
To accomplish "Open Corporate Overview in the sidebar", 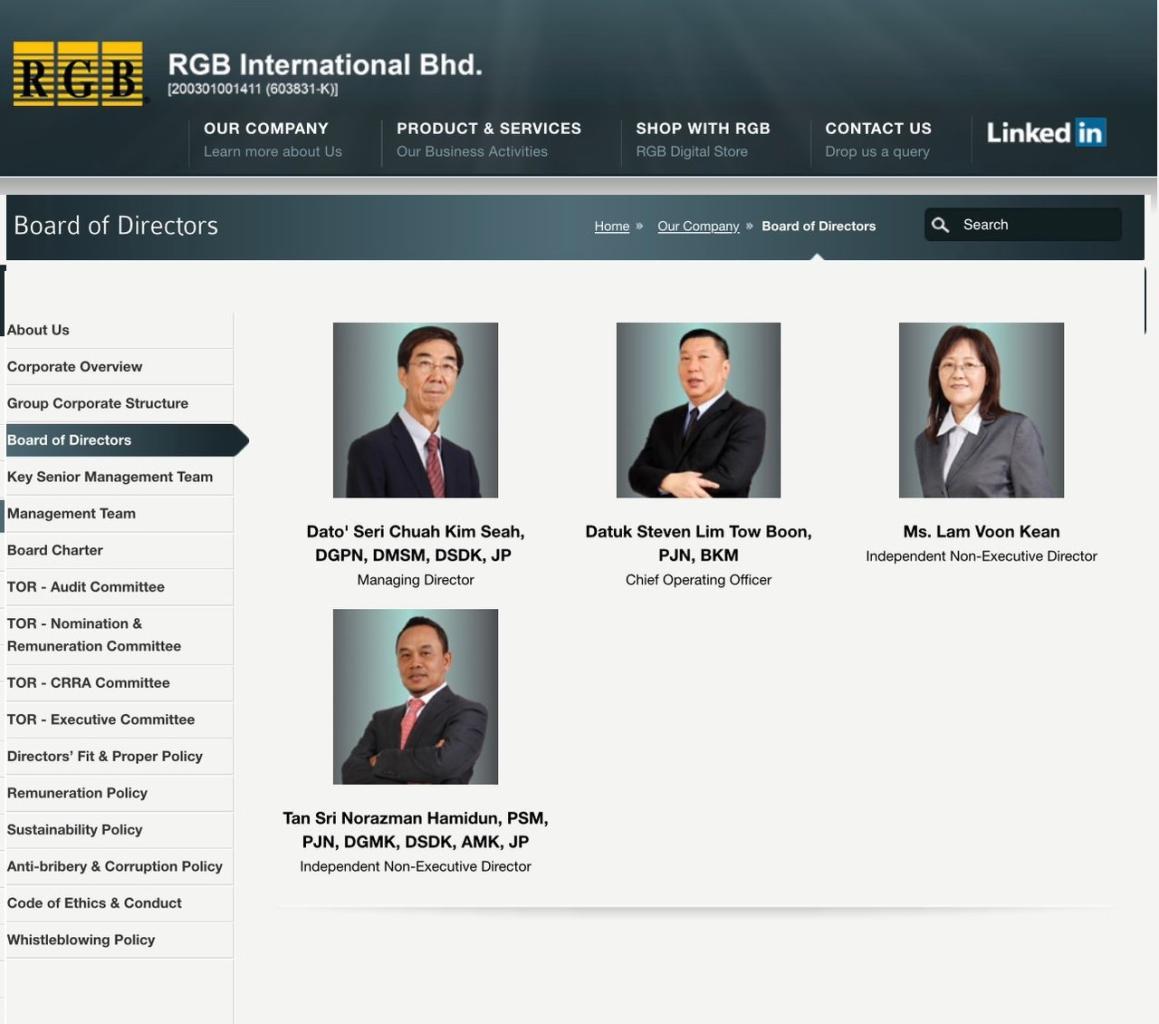I will (75, 367).
